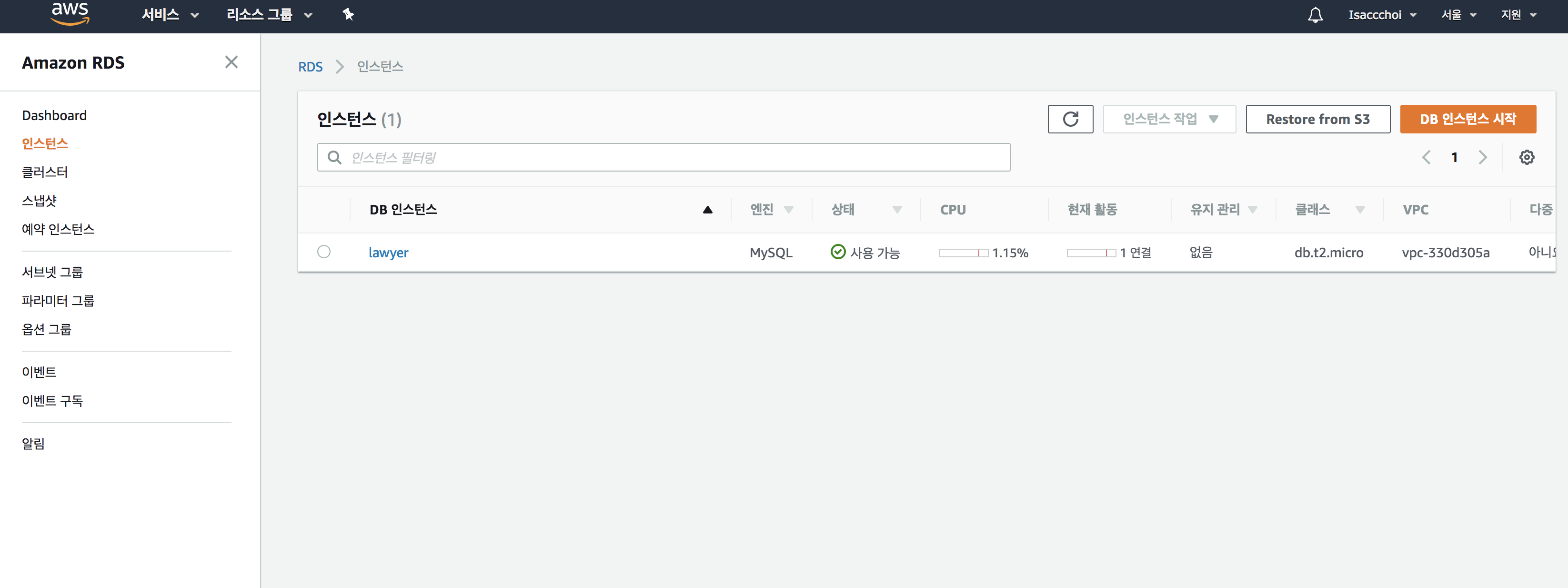Screen dimensions: 1568x588
Task: Expand the Isacchoi account menu
Action: pos(1382,15)
